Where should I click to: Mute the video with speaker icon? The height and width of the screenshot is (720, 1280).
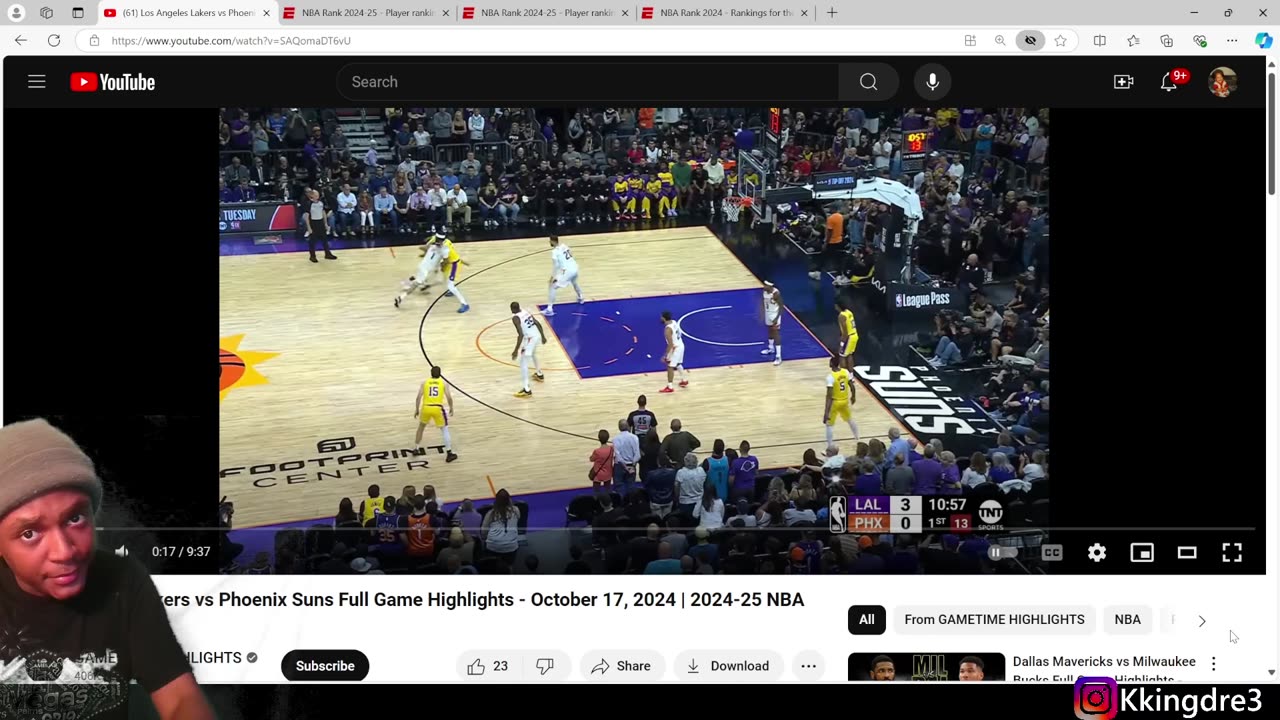click(x=122, y=551)
